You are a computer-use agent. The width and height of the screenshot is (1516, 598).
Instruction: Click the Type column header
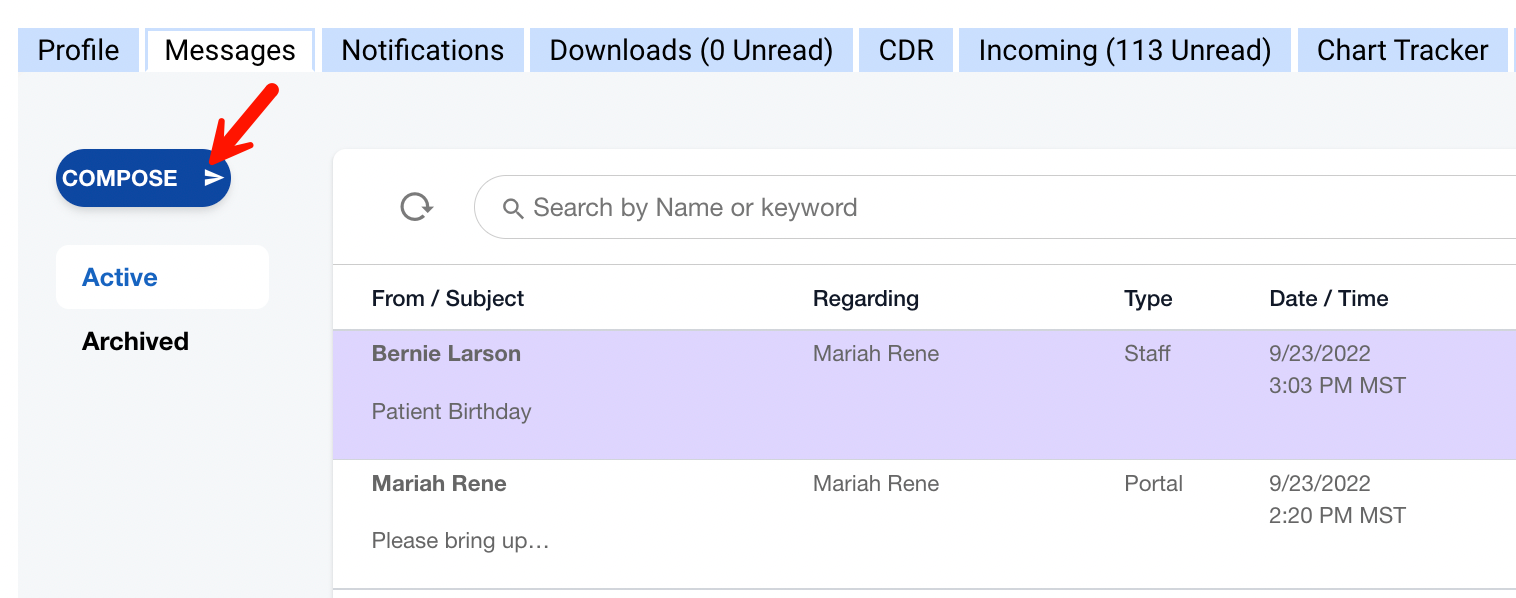1148,298
